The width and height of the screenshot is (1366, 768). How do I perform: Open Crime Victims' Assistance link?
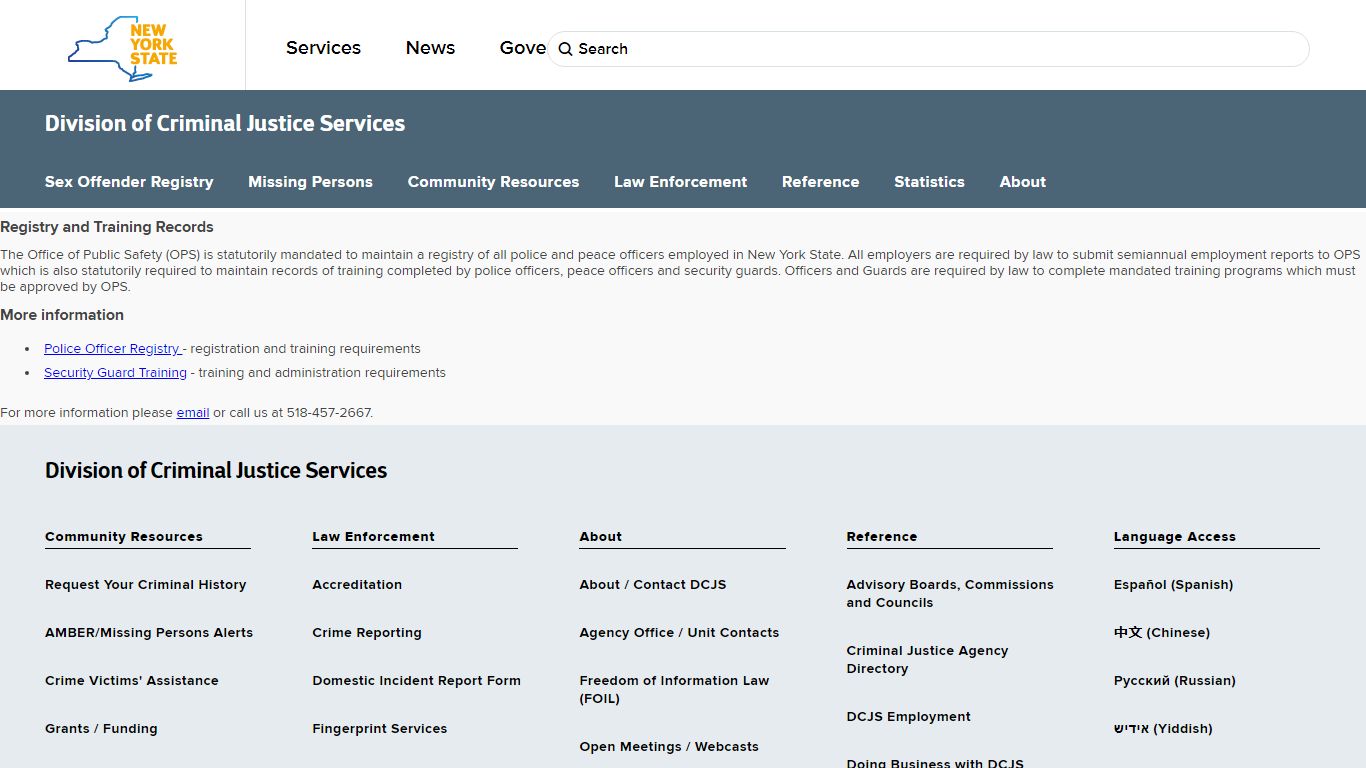pos(132,681)
